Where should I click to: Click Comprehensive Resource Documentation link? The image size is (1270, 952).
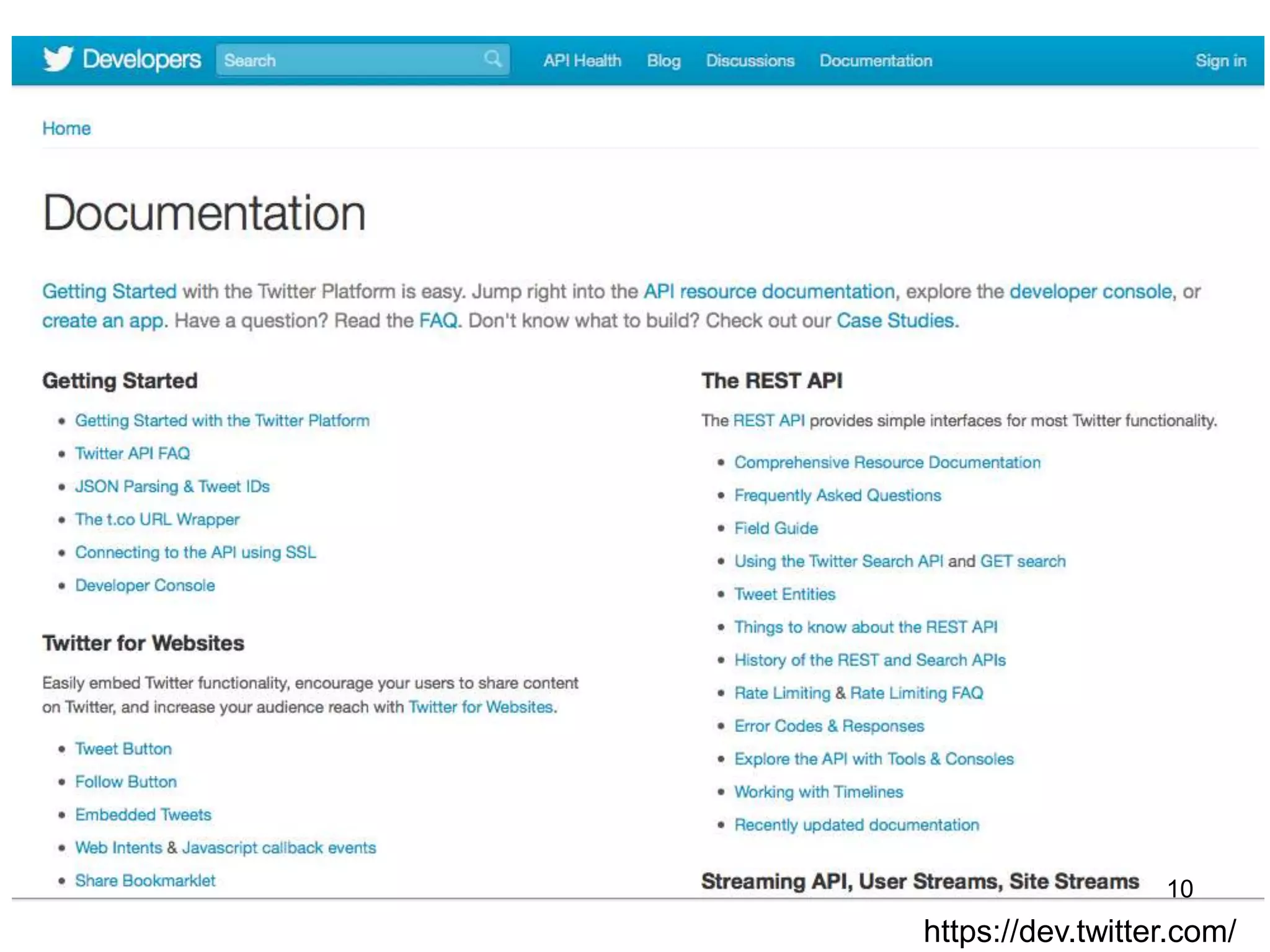[x=887, y=462]
